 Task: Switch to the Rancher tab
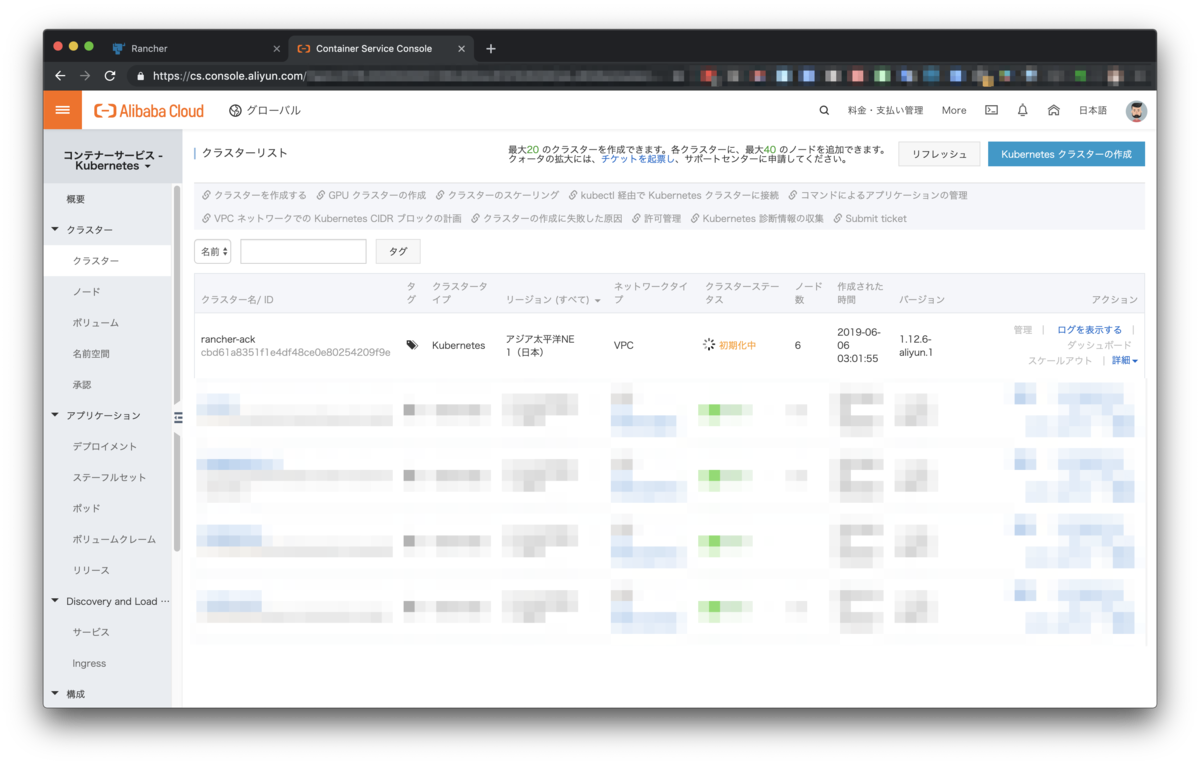[196, 49]
